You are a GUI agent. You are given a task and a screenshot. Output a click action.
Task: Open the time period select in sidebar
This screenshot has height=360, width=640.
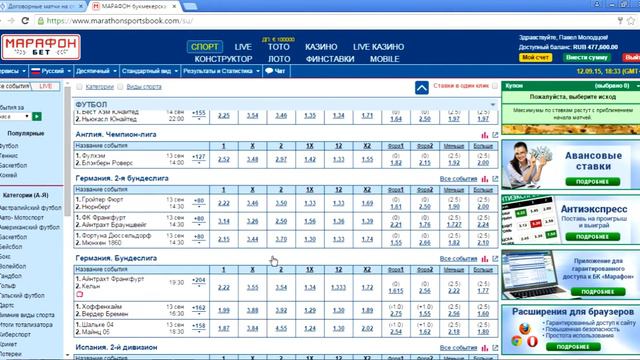click(x=15, y=117)
